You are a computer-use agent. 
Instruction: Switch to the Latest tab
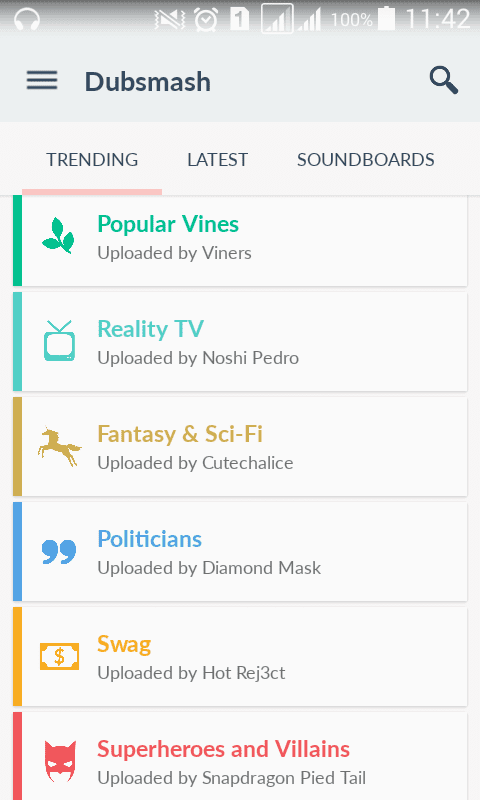(217, 160)
